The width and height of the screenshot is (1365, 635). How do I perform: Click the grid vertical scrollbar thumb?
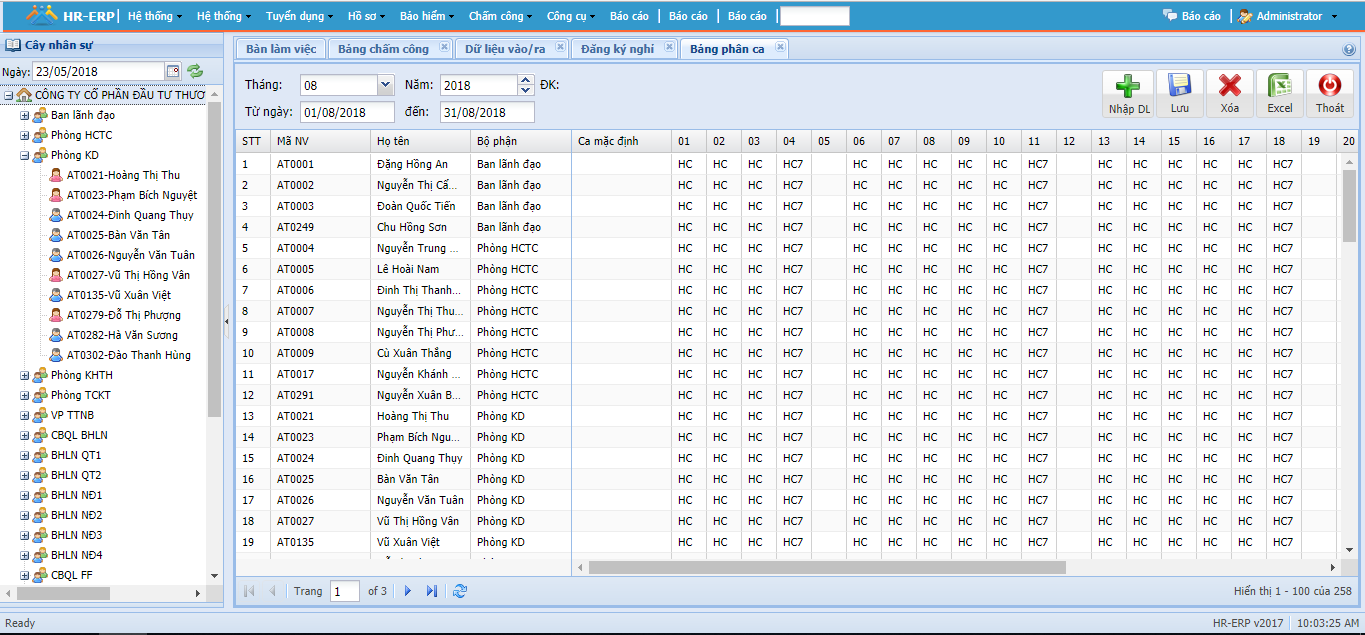1349,205
